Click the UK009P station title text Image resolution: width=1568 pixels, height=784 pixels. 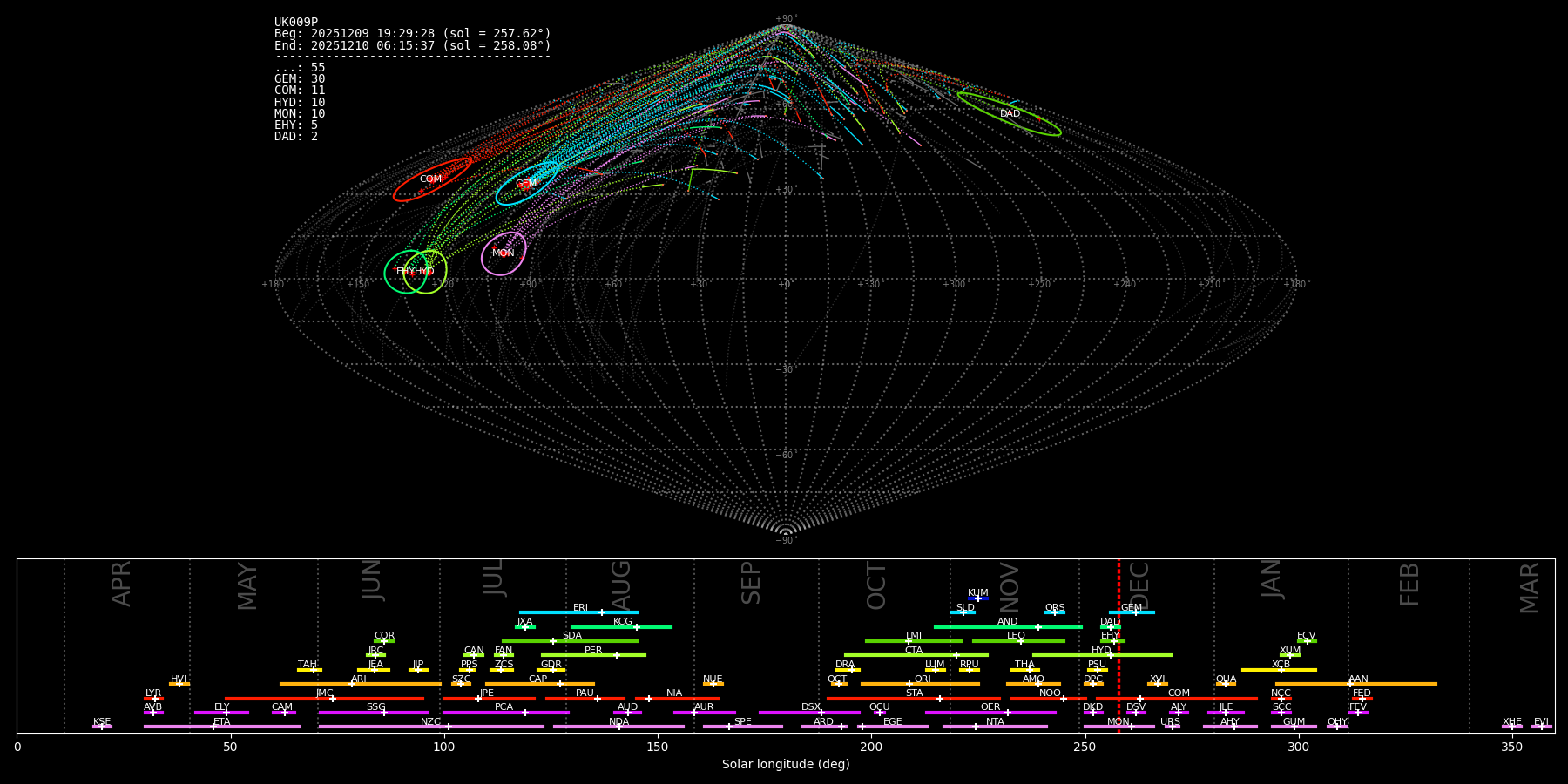(x=296, y=23)
